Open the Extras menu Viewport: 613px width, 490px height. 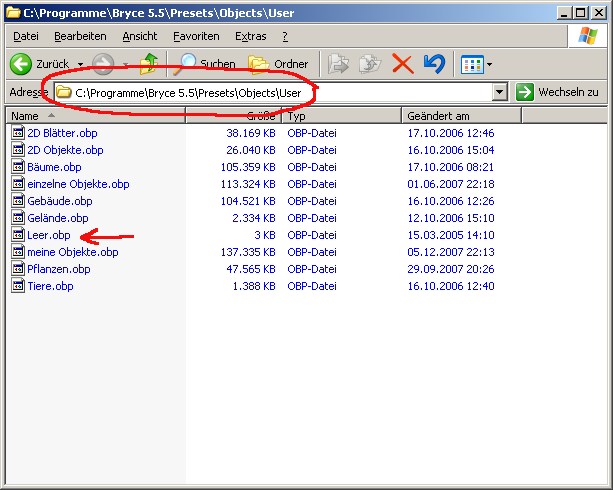point(251,36)
